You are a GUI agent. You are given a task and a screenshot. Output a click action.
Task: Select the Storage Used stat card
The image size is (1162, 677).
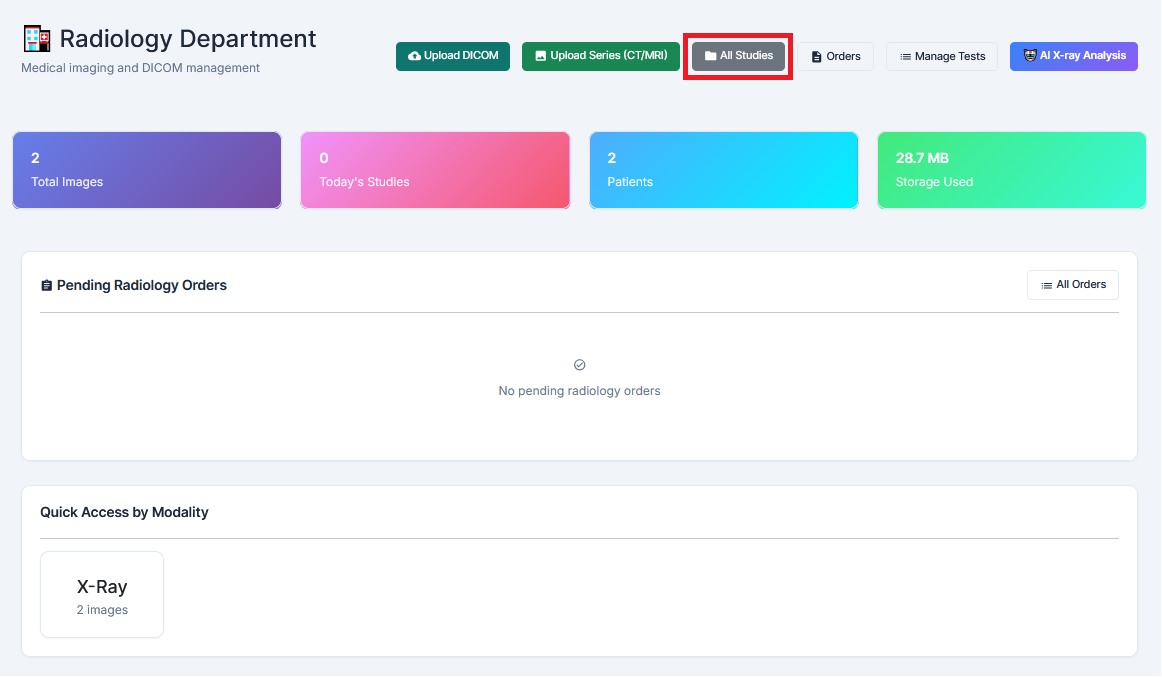pyautogui.click(x=1012, y=170)
